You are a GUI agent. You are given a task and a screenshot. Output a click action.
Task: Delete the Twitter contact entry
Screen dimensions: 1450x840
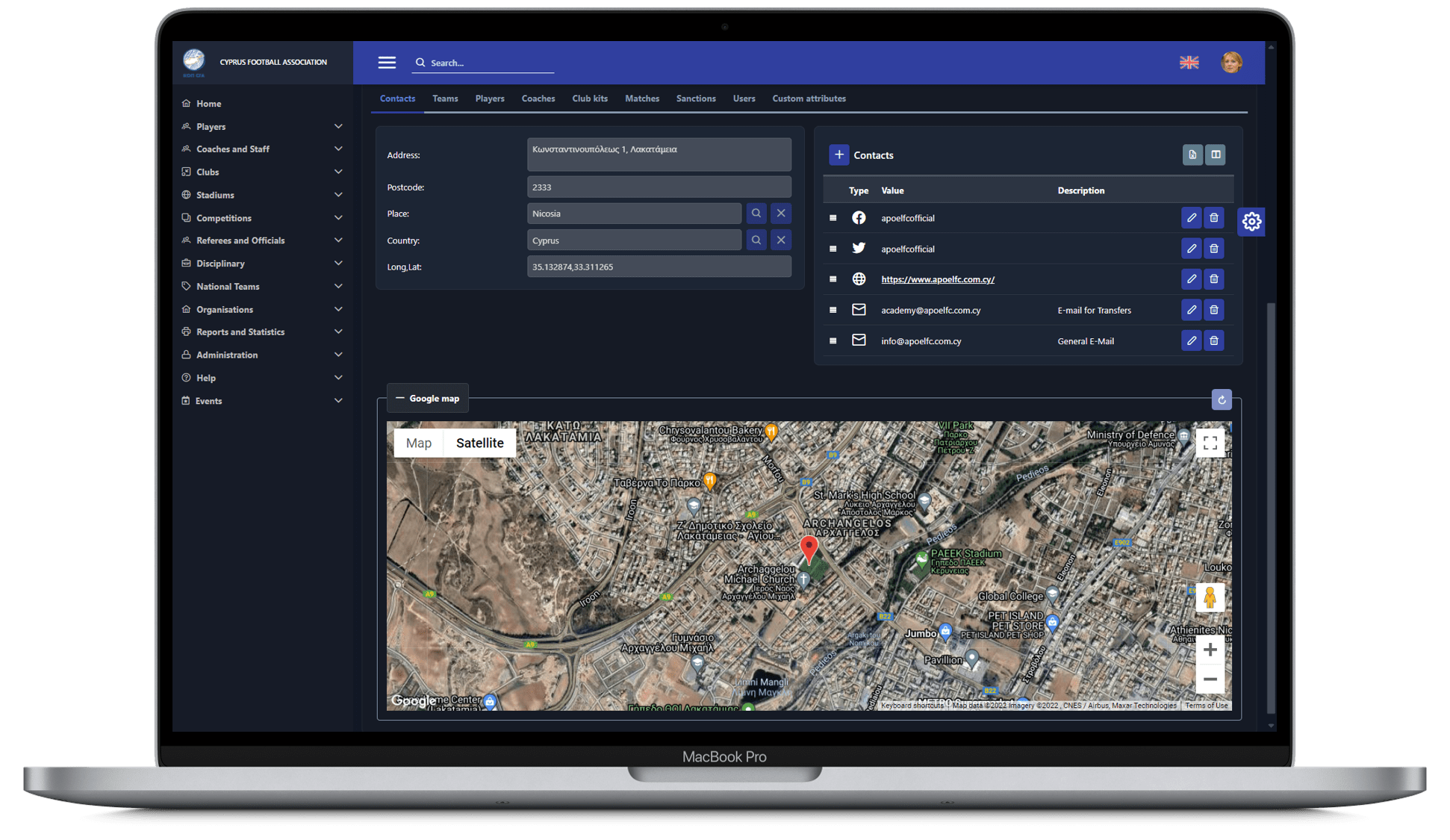[x=1213, y=248]
